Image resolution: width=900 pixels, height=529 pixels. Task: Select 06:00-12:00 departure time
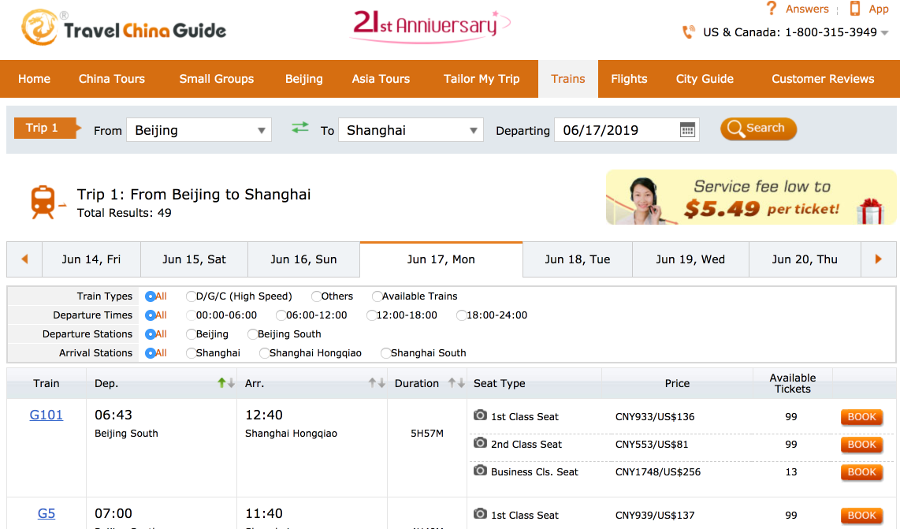(281, 315)
